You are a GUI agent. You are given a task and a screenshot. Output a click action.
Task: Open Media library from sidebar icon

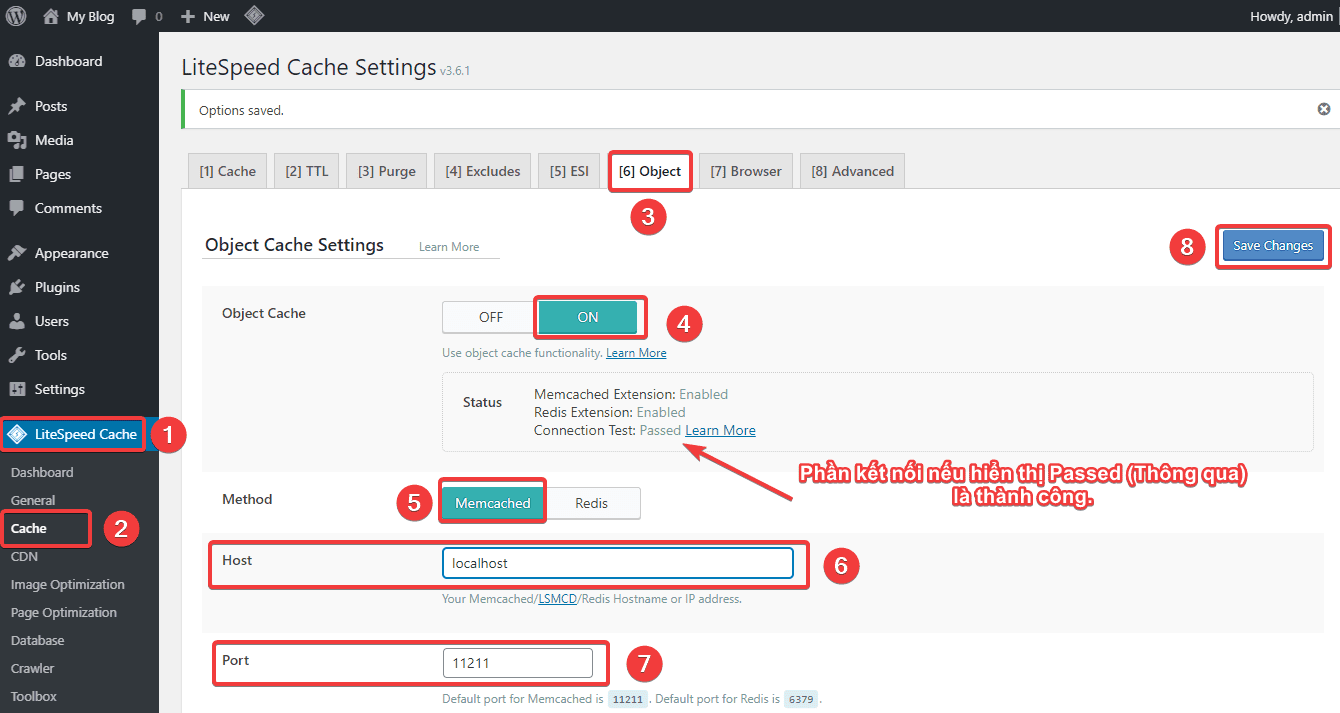17,140
